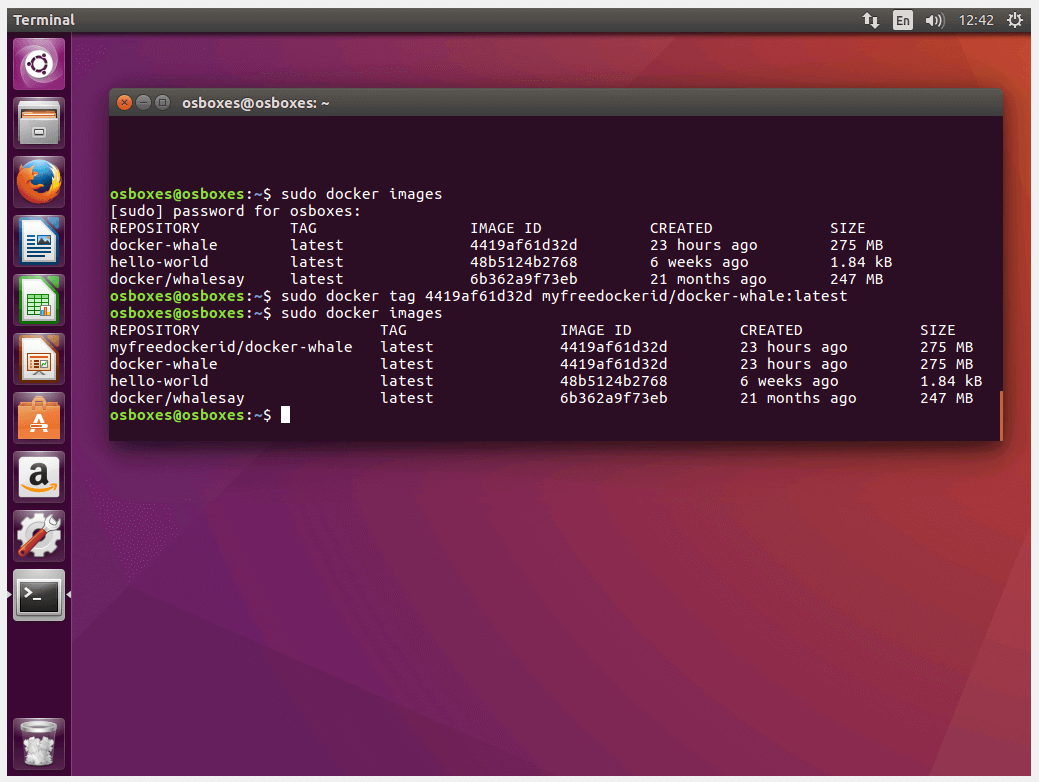This screenshot has height=782, width=1039.
Task: Maximize the osboxes terminal window
Action: (162, 103)
